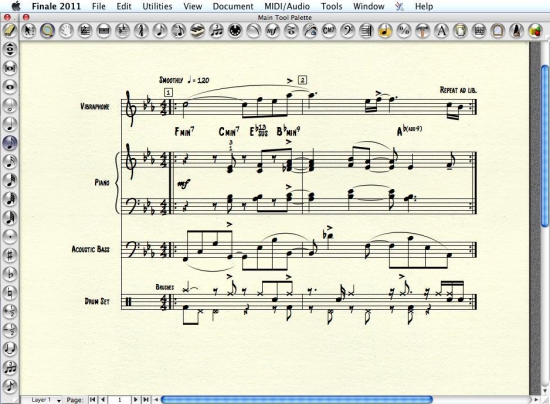Click the horizontal scrollbar right arrow
Viewport: 550px width, 404px height.
point(536,400)
